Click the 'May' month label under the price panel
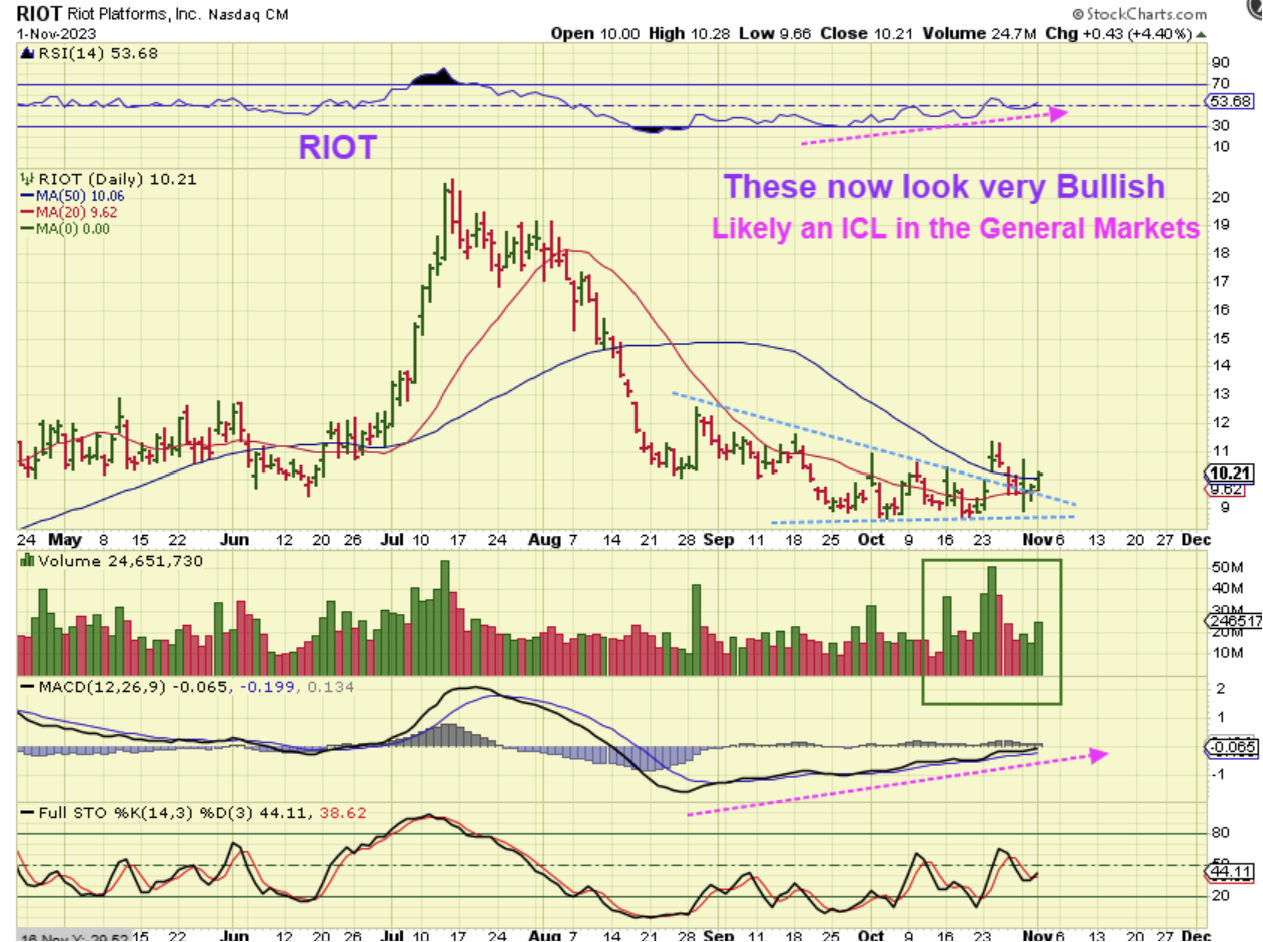Screen dimensions: 1263x942 63,539
